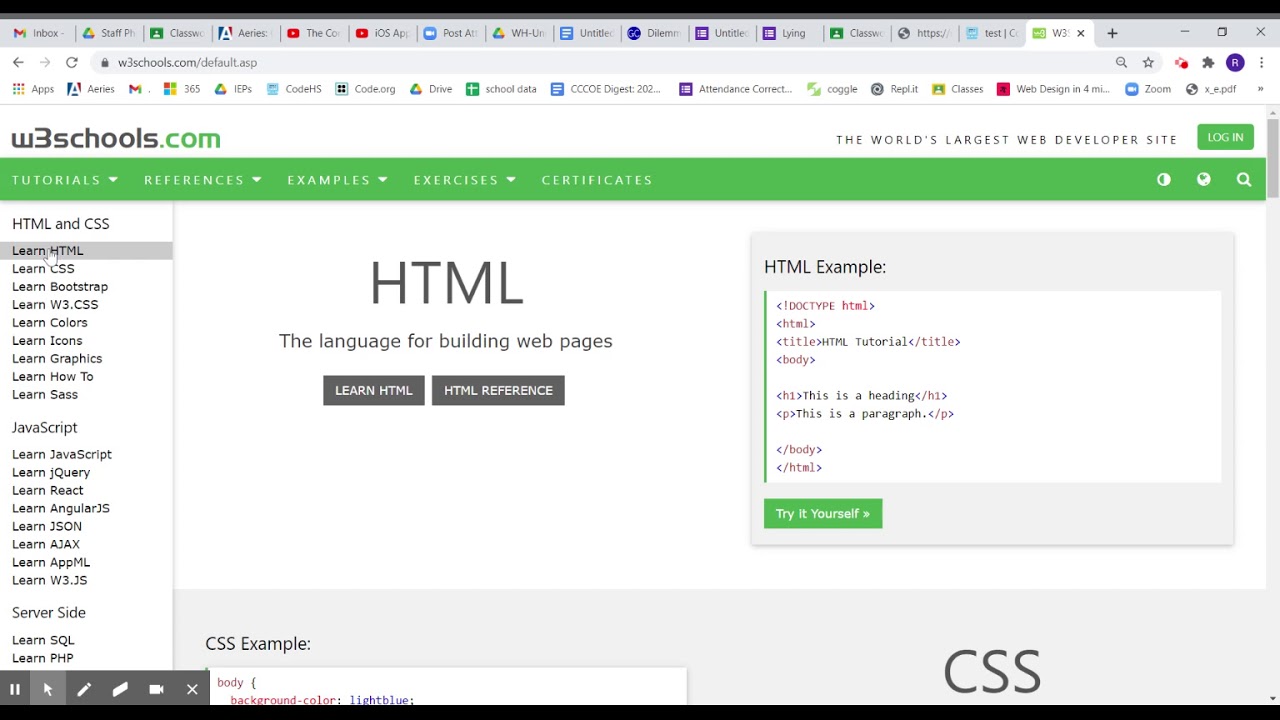Open the Chrome profile avatar R

click(x=1235, y=63)
